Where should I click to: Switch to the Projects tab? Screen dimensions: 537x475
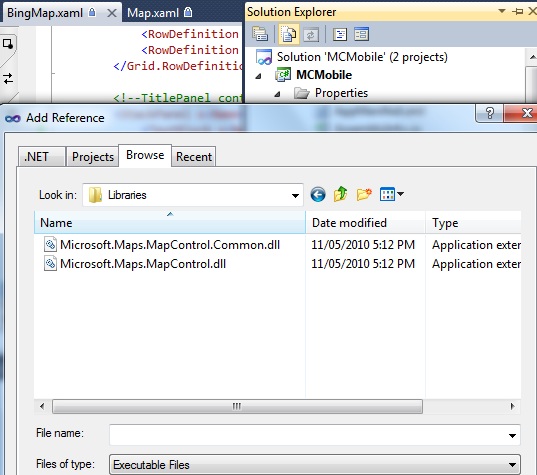[x=93, y=157]
